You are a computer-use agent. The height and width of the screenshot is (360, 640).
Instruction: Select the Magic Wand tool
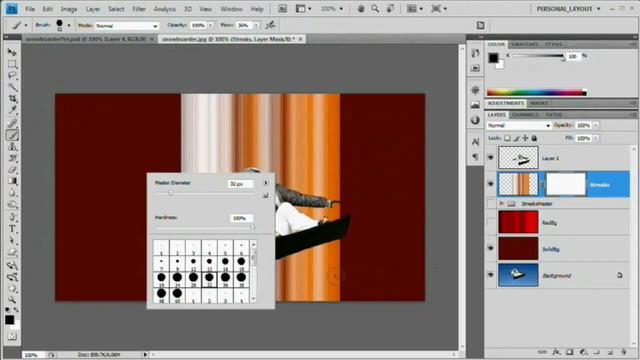[12, 87]
